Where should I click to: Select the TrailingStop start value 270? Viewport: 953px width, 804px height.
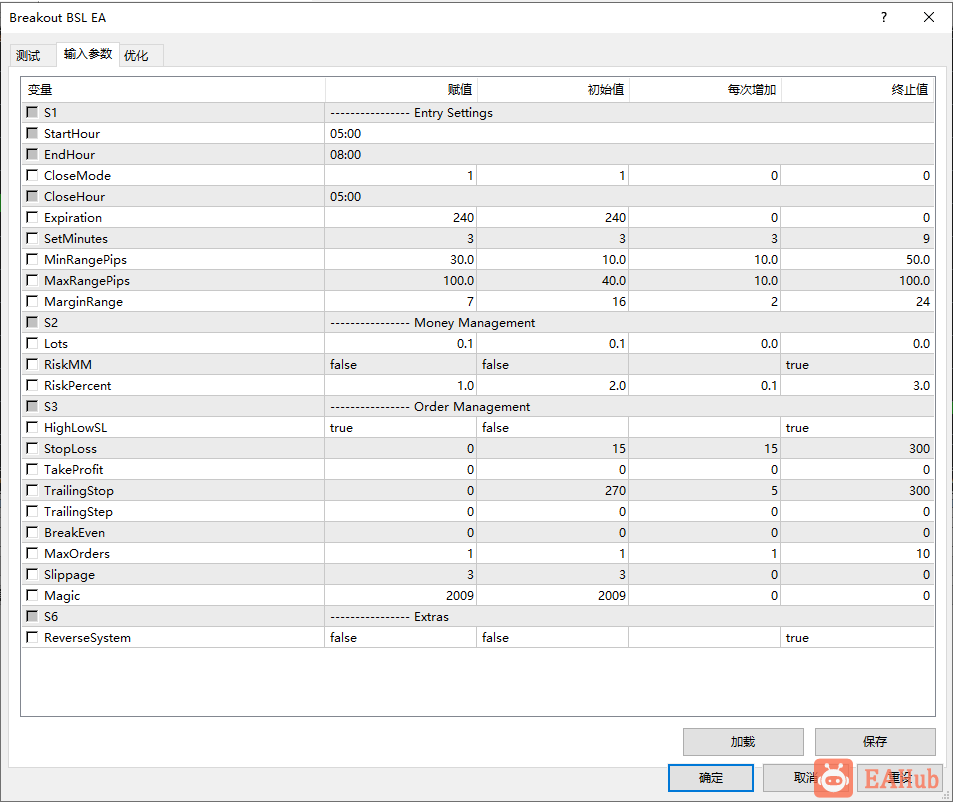552,490
